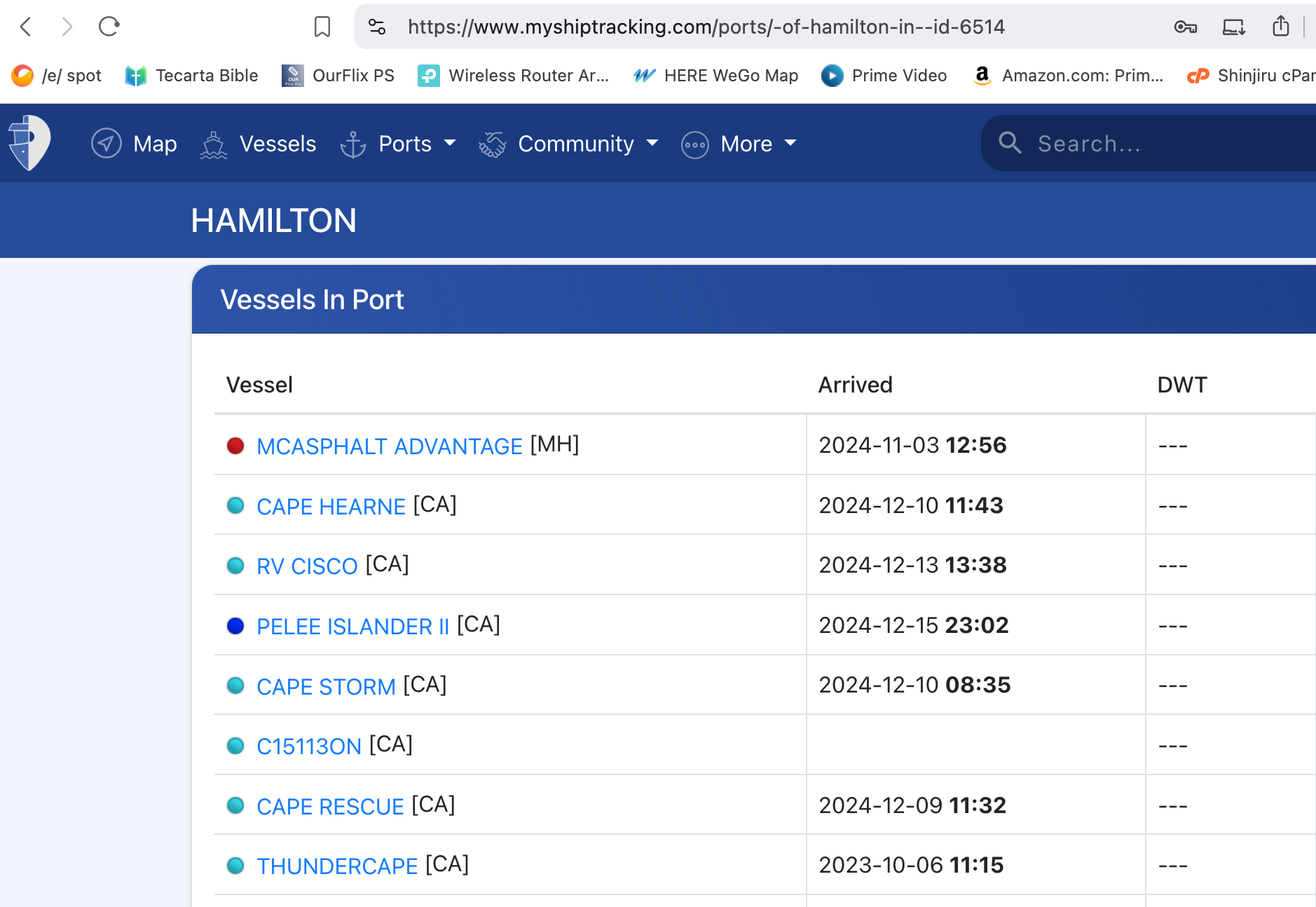This screenshot has height=907, width=1316.
Task: Expand the More menu chevron
Action: click(x=790, y=144)
